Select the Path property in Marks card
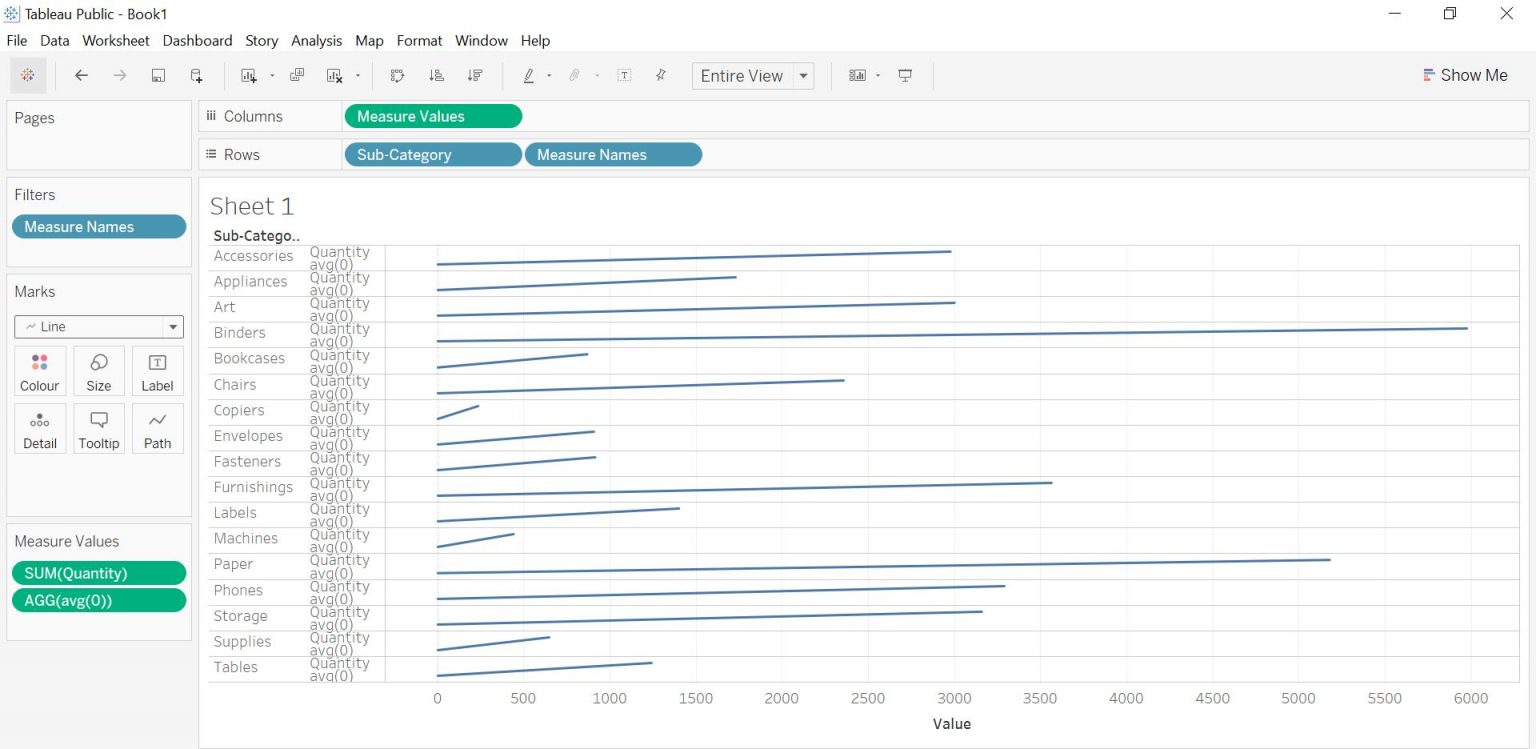Viewport: 1536px width, 749px height. tap(157, 428)
